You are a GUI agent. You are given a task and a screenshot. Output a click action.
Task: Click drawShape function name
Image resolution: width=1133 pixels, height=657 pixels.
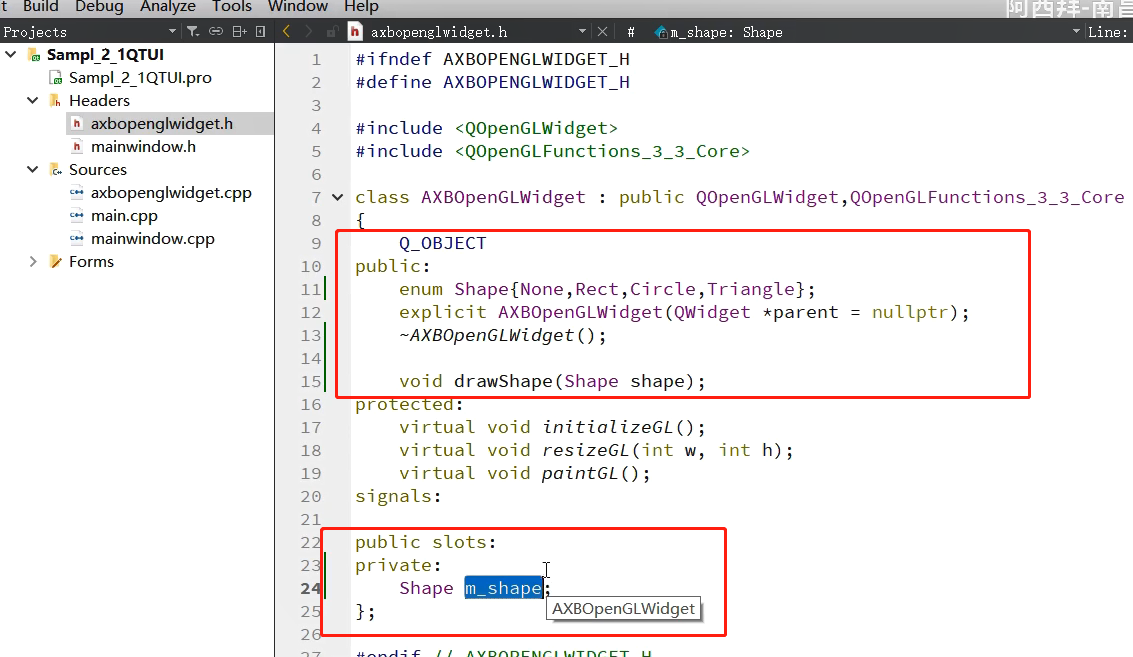(503, 382)
